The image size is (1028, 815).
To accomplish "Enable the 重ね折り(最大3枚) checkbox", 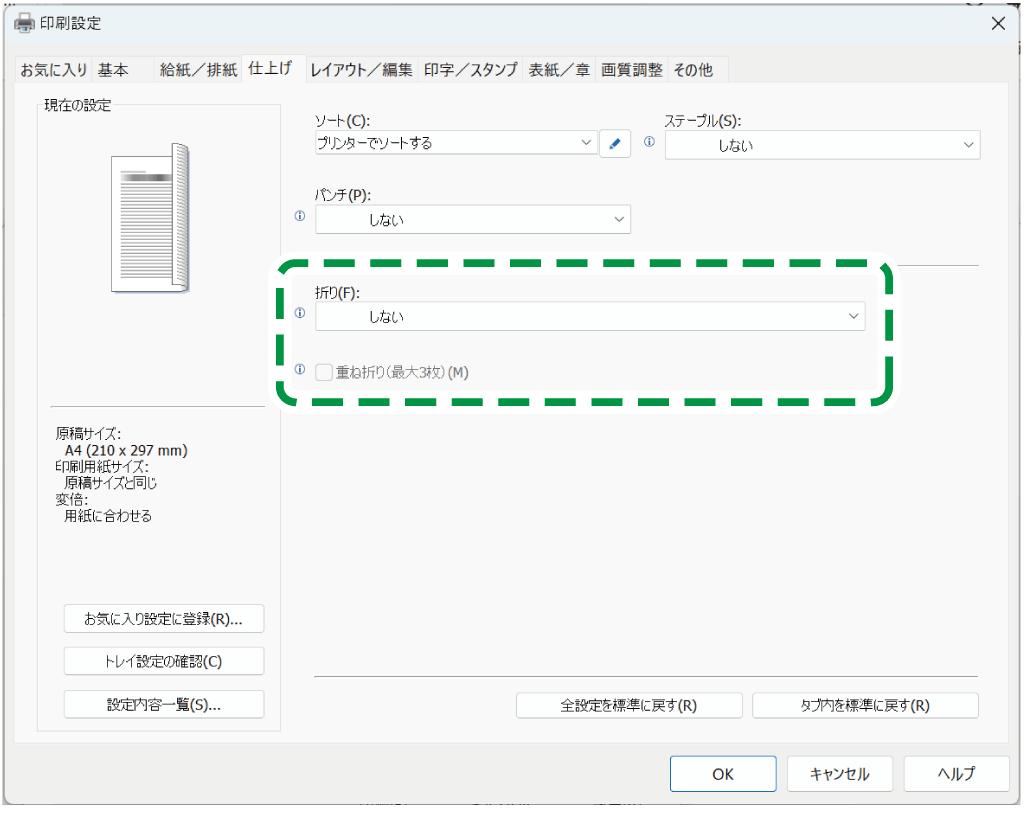I will pos(324,371).
